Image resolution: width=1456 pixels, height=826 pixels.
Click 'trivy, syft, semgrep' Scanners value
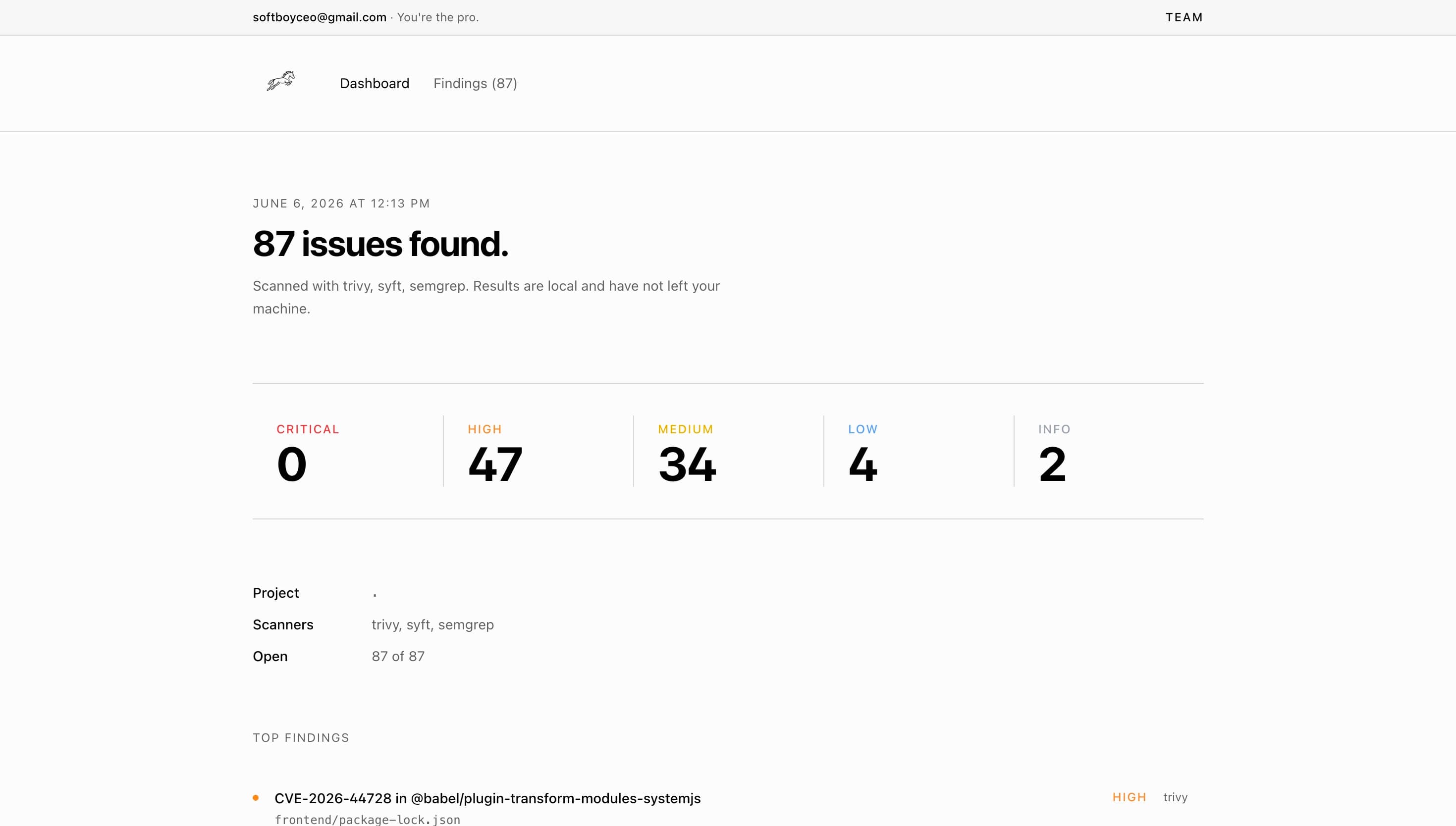pos(432,624)
